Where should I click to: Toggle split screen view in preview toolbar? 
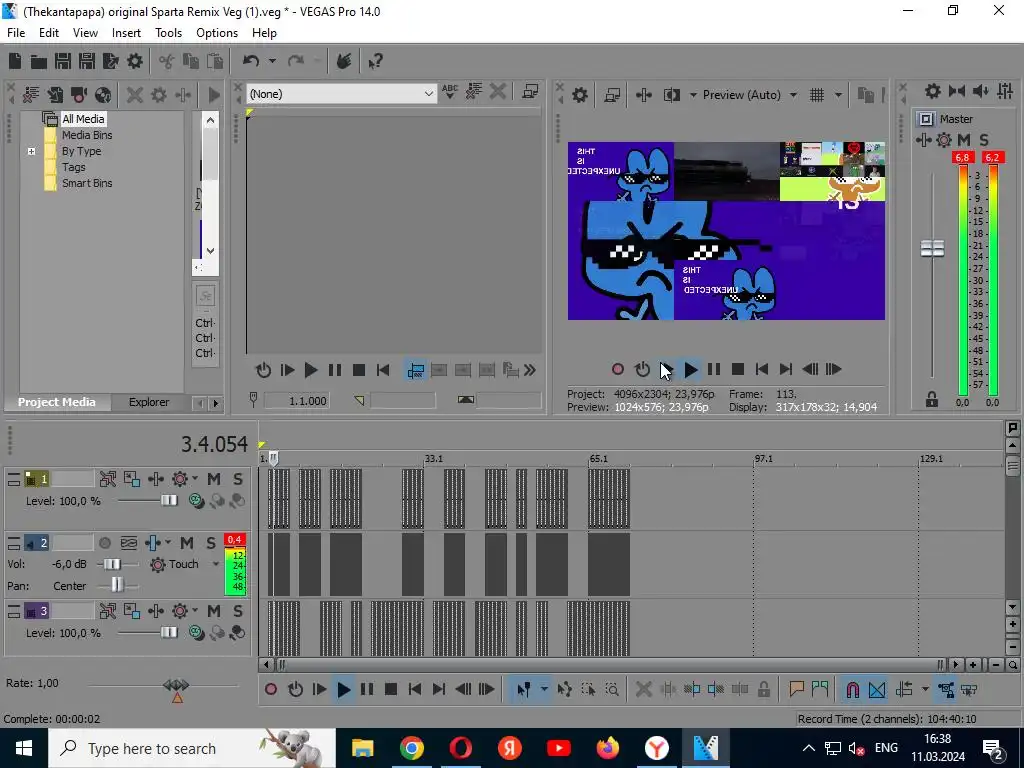671,95
